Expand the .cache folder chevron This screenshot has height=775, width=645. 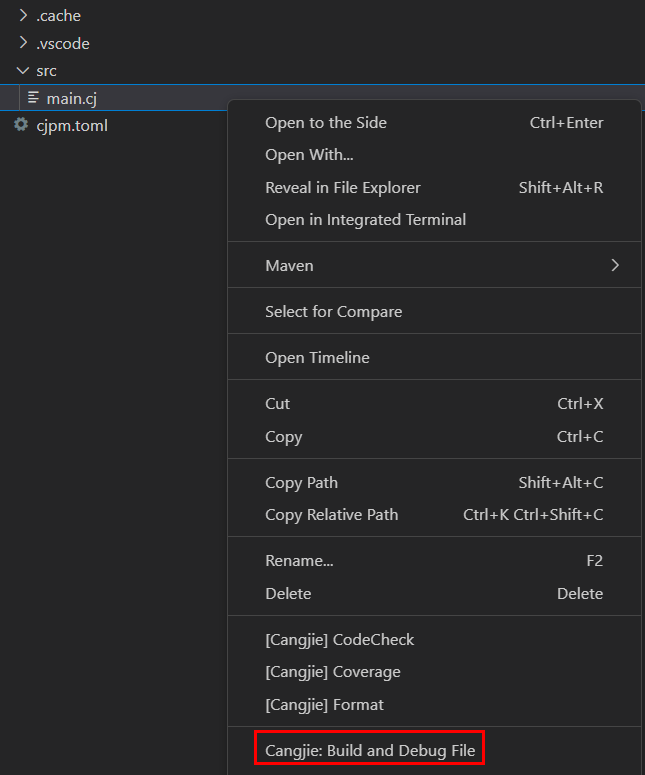coord(24,16)
